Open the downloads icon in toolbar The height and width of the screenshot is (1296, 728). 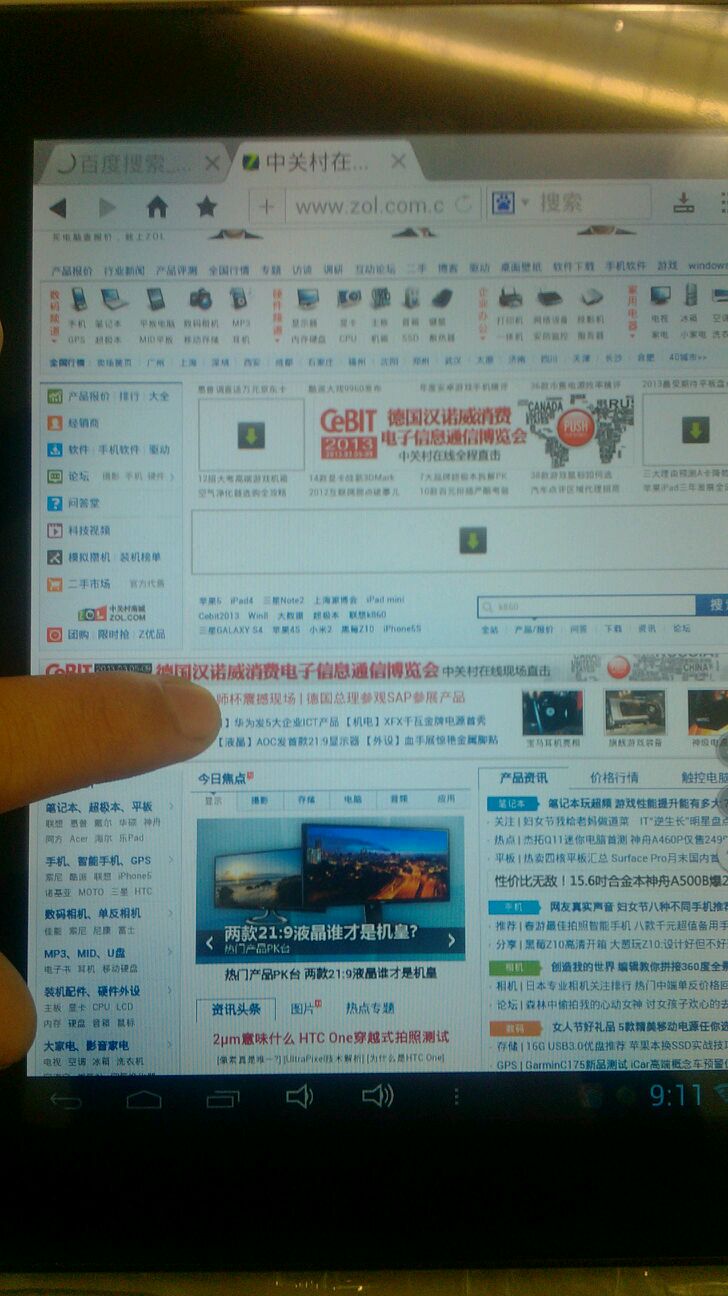684,203
